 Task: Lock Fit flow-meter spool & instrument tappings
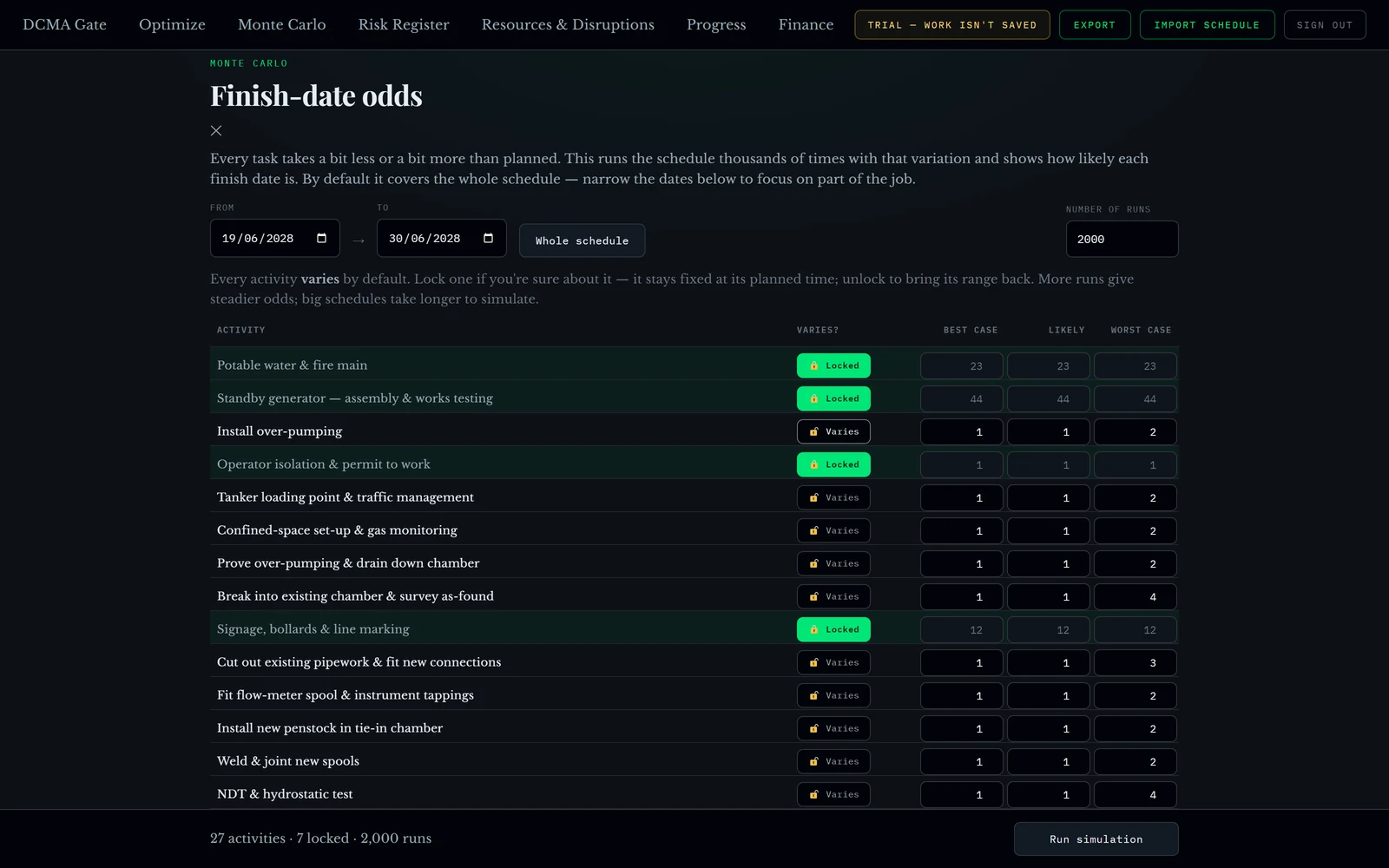coord(833,695)
